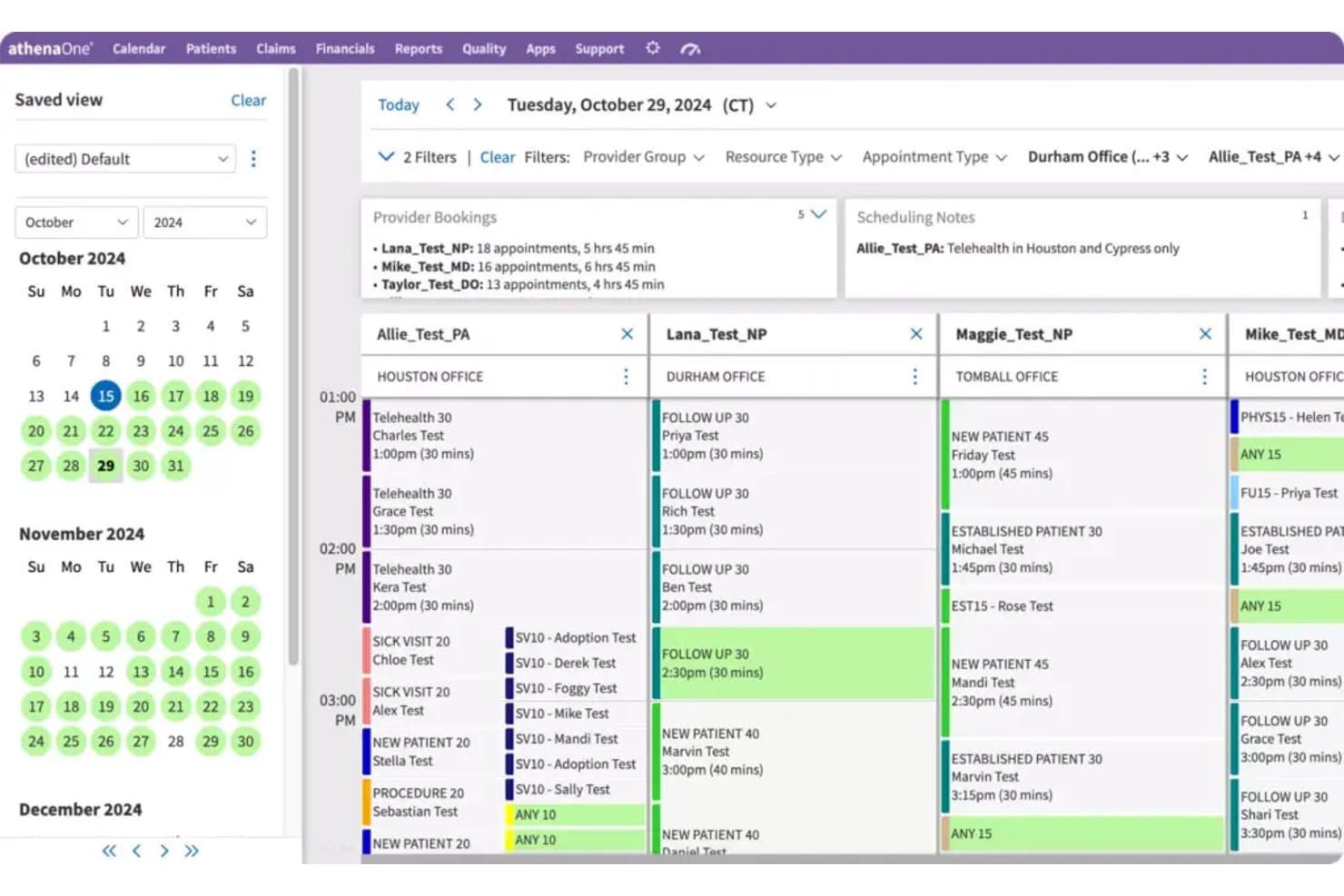Clear the applied filters
Image resolution: width=1344 pixels, height=896 pixels.
(x=498, y=157)
